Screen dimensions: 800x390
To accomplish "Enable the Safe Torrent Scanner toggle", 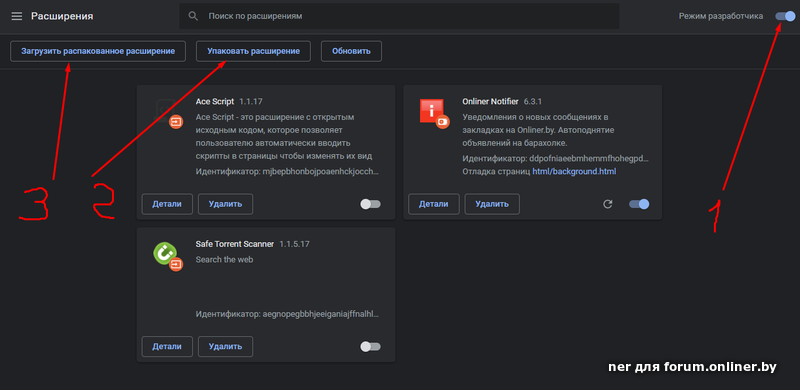I will click(x=370, y=347).
